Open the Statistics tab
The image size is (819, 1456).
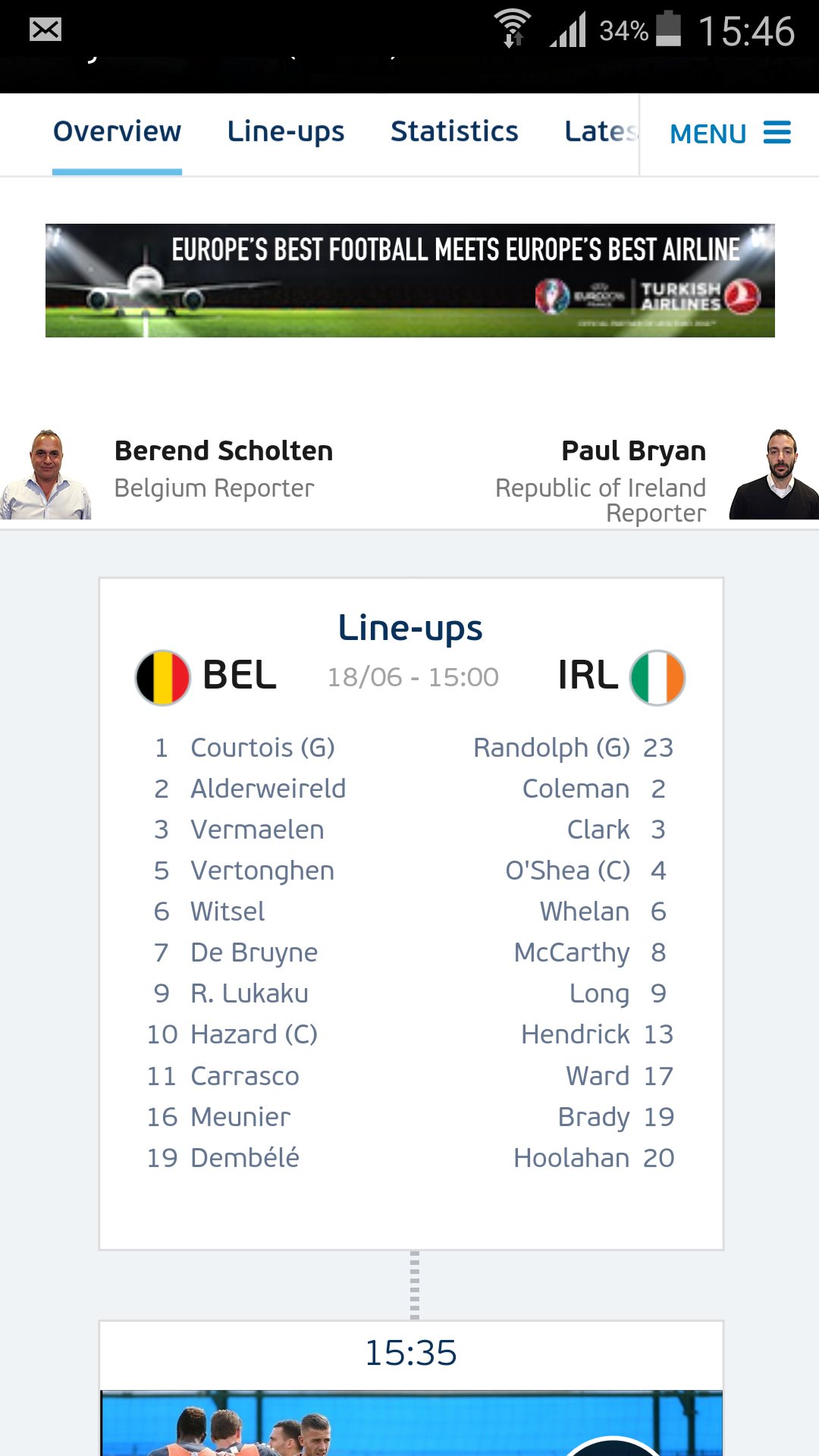454,132
